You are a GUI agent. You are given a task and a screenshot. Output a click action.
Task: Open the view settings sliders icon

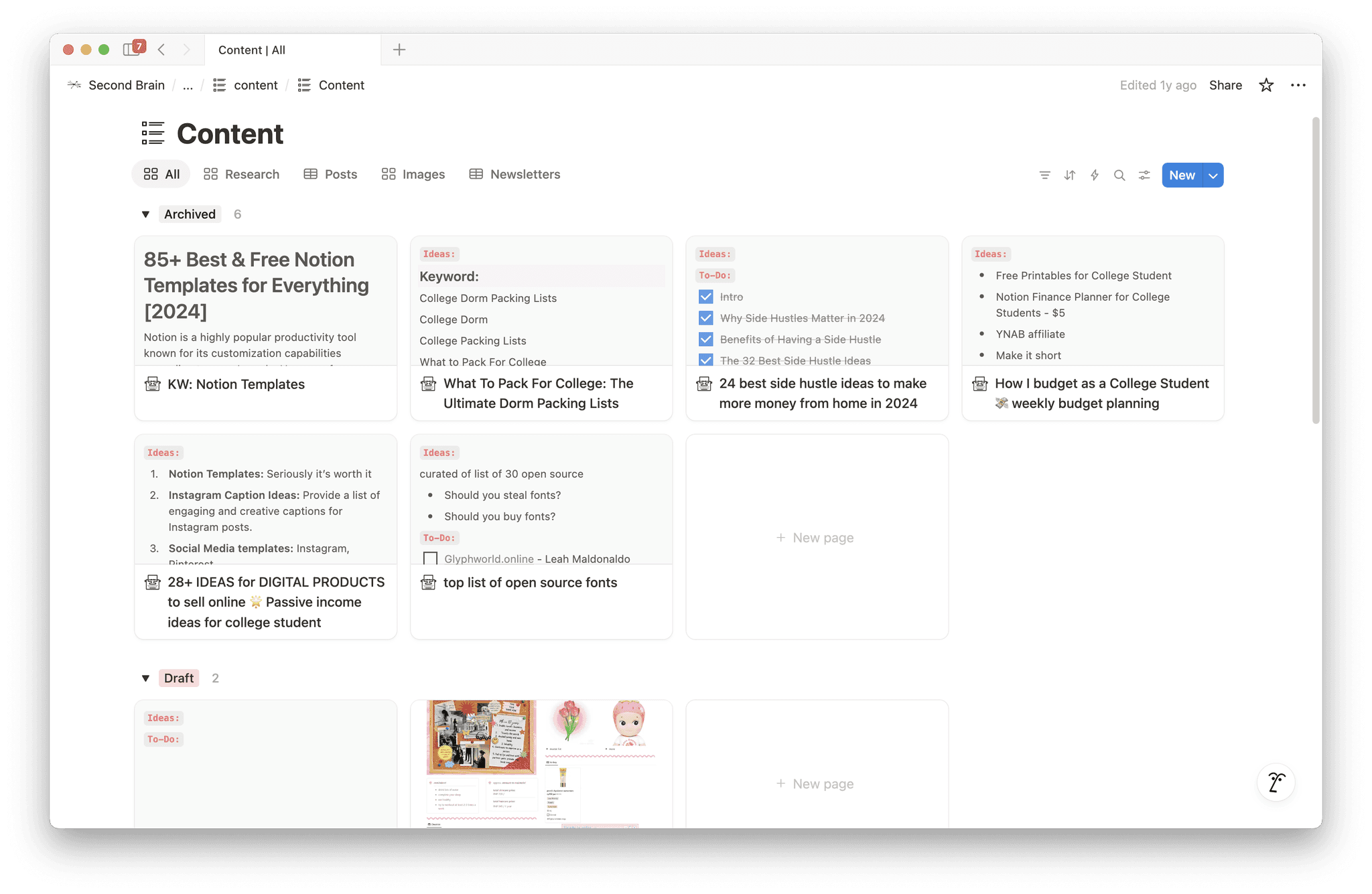coord(1144,175)
